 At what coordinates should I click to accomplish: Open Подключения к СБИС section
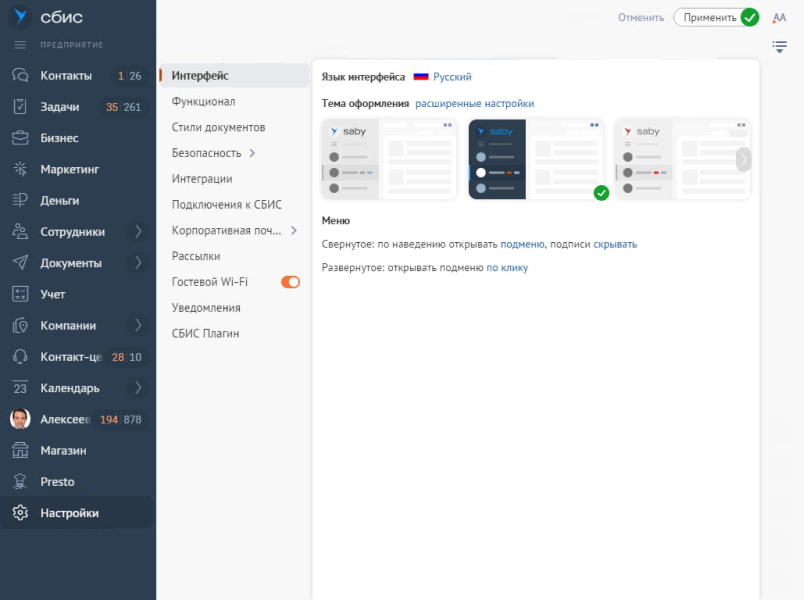click(x=227, y=205)
